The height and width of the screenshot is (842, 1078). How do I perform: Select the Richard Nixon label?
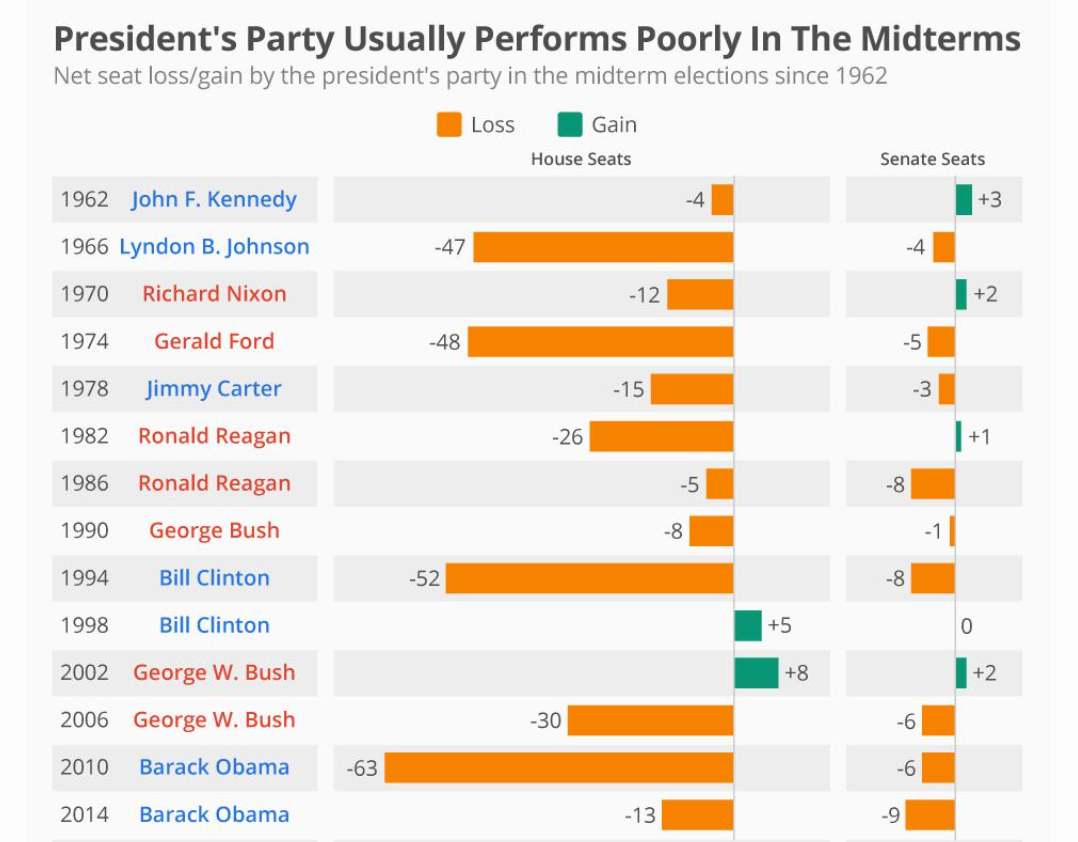click(x=214, y=294)
